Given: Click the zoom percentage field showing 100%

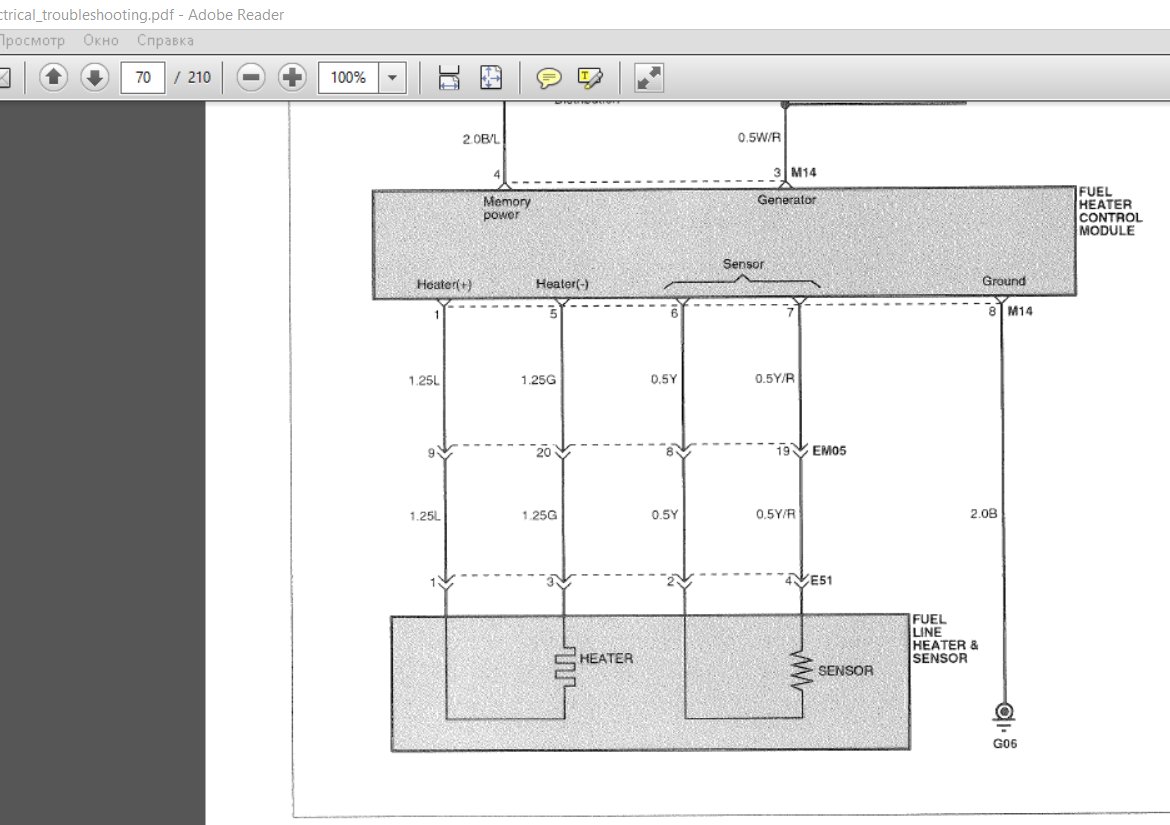Looking at the screenshot, I should (x=348, y=78).
